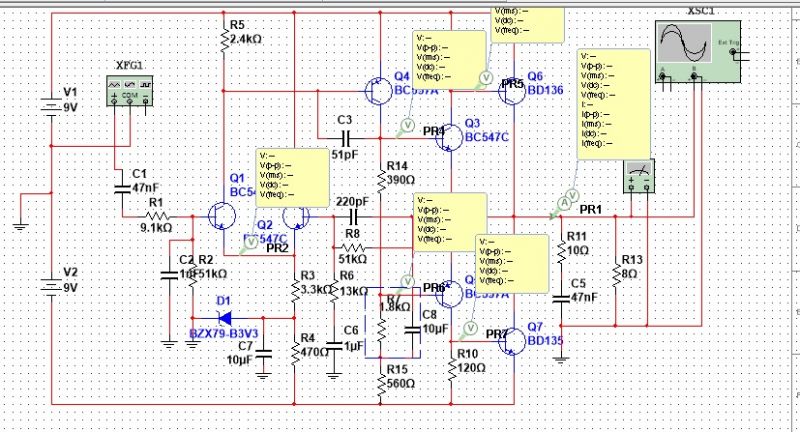Click the multimeter instrument near PR1

pos(636,178)
